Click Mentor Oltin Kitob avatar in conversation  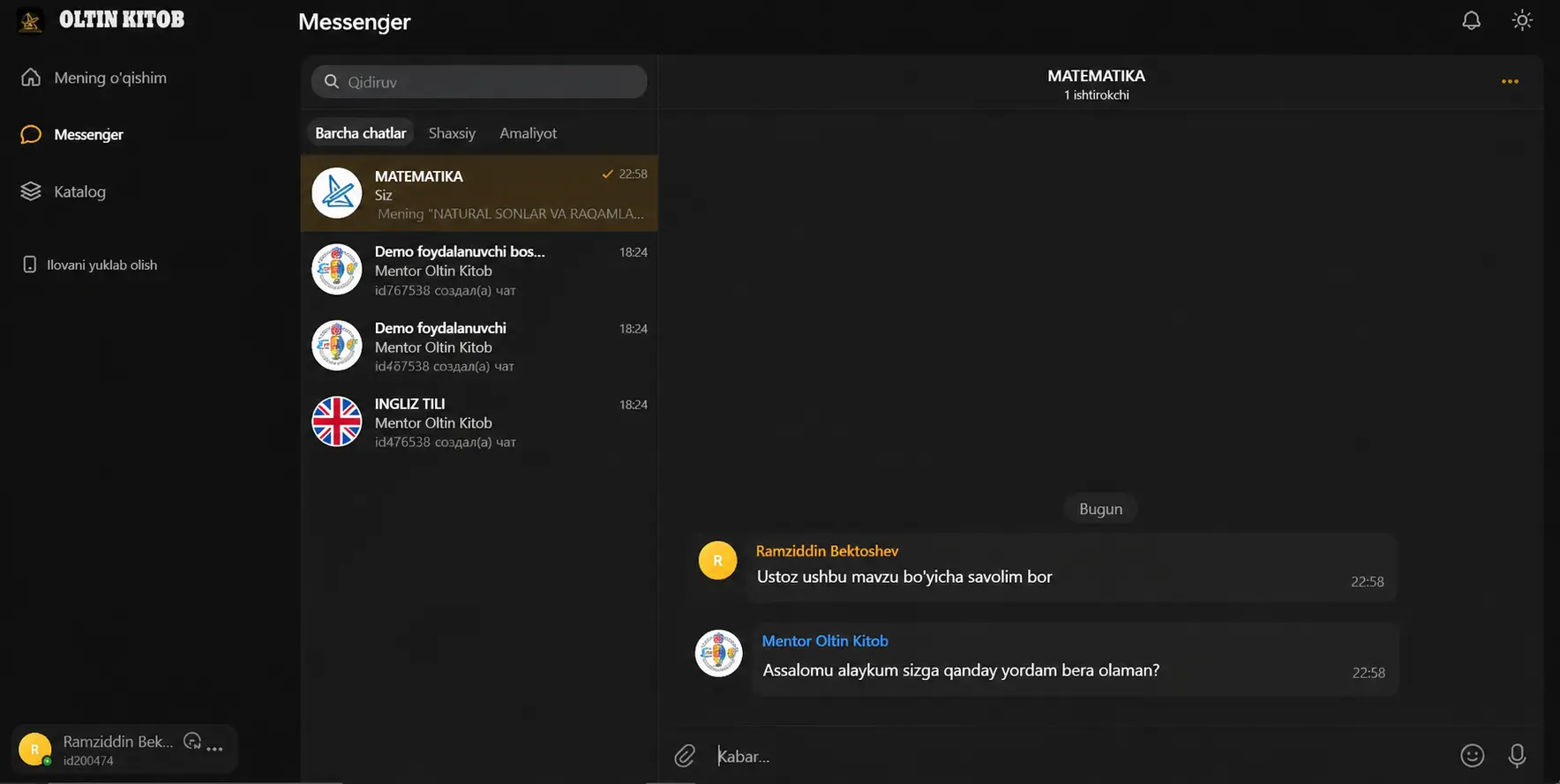(x=719, y=653)
